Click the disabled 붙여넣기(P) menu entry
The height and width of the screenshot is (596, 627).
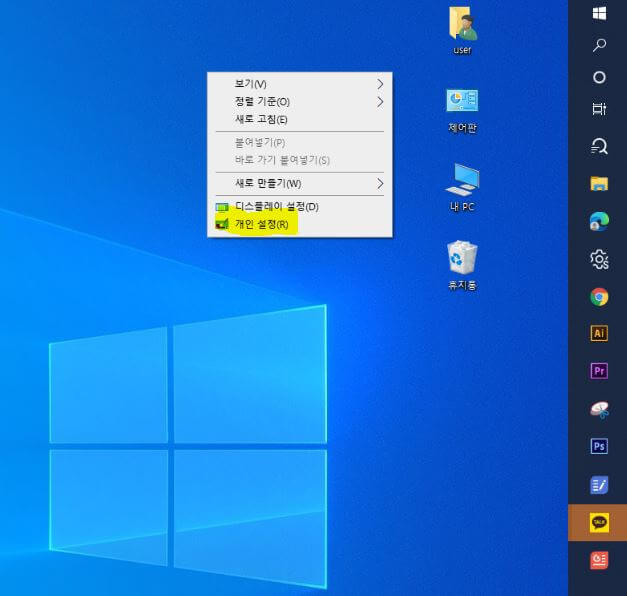[300, 143]
